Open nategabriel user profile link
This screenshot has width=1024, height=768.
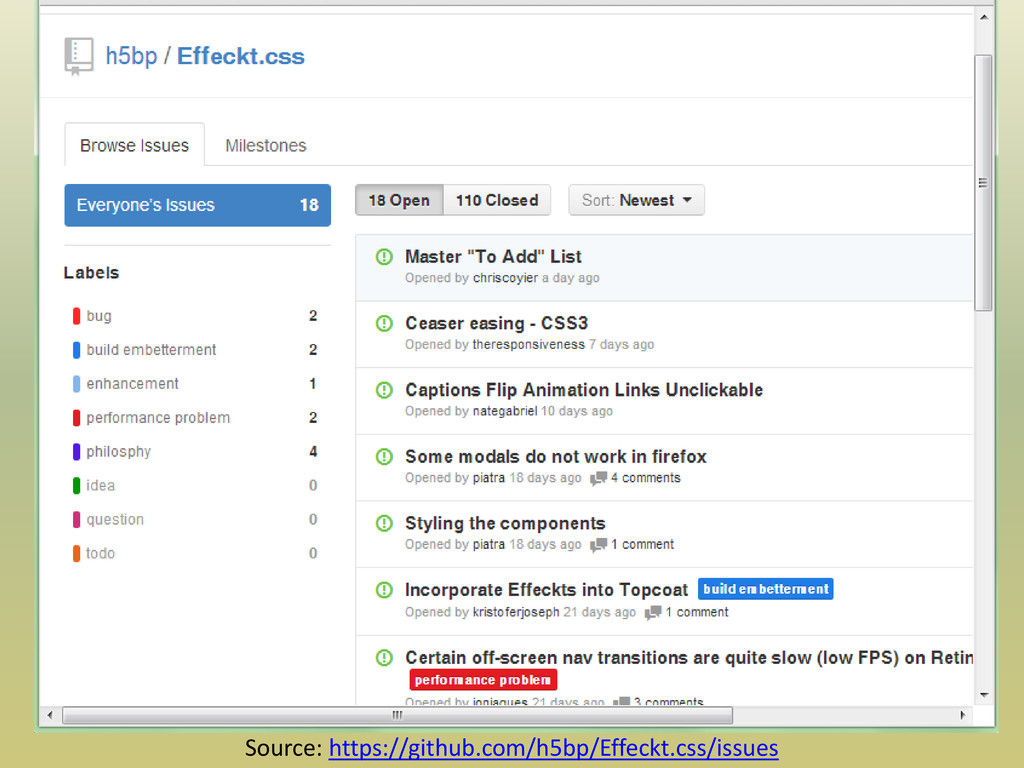coord(505,411)
